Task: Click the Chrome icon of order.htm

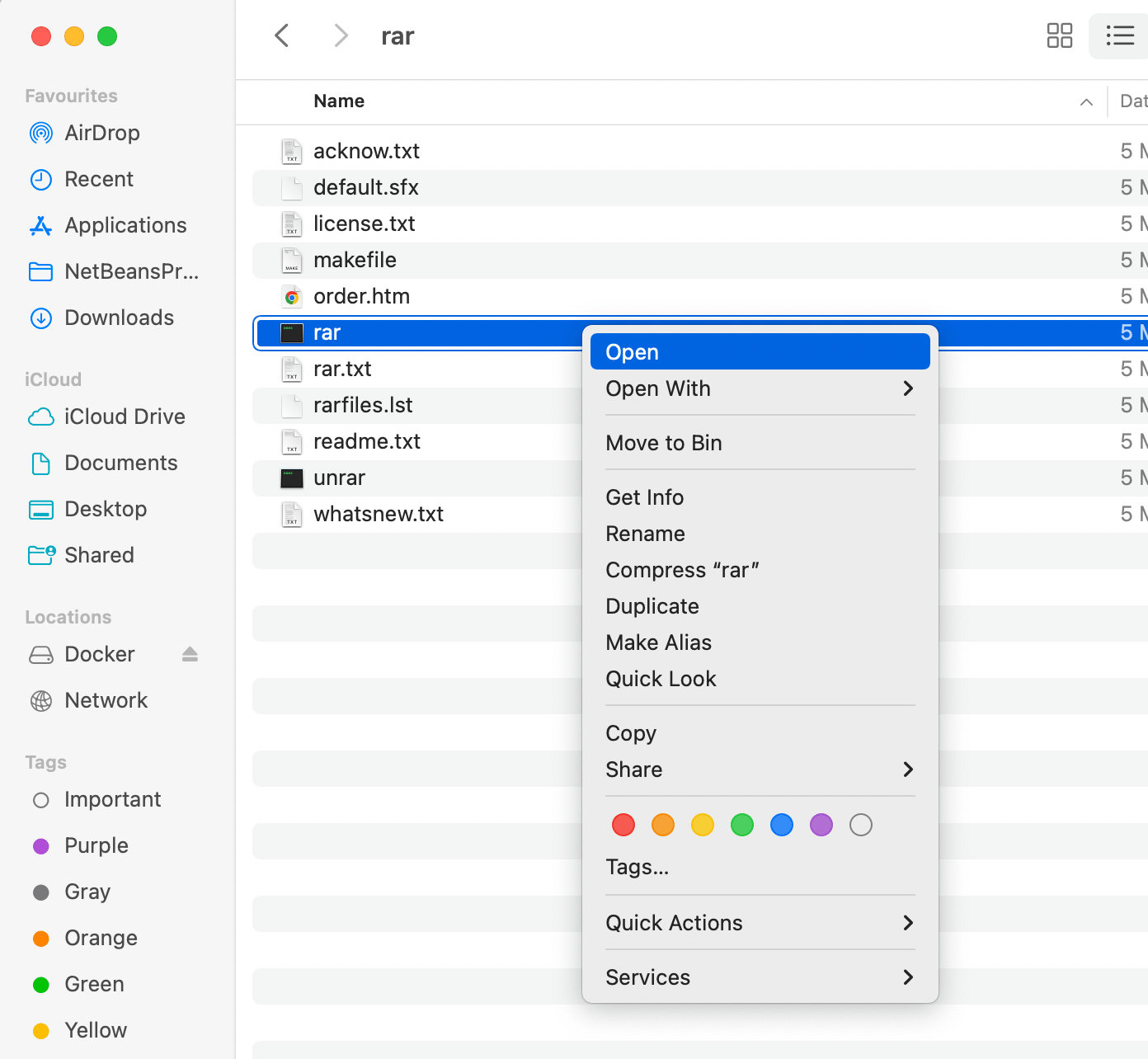Action: pos(292,297)
